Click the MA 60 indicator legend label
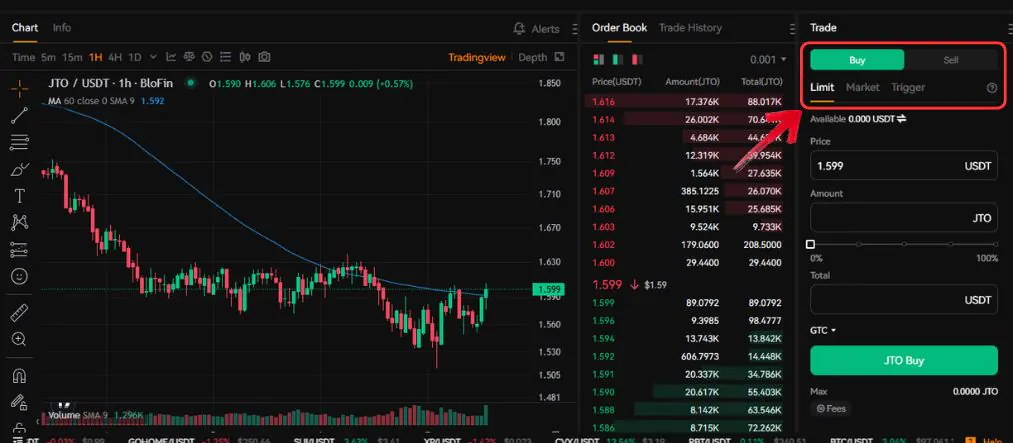Viewport: 1013px width, 443px height. (x=91, y=101)
